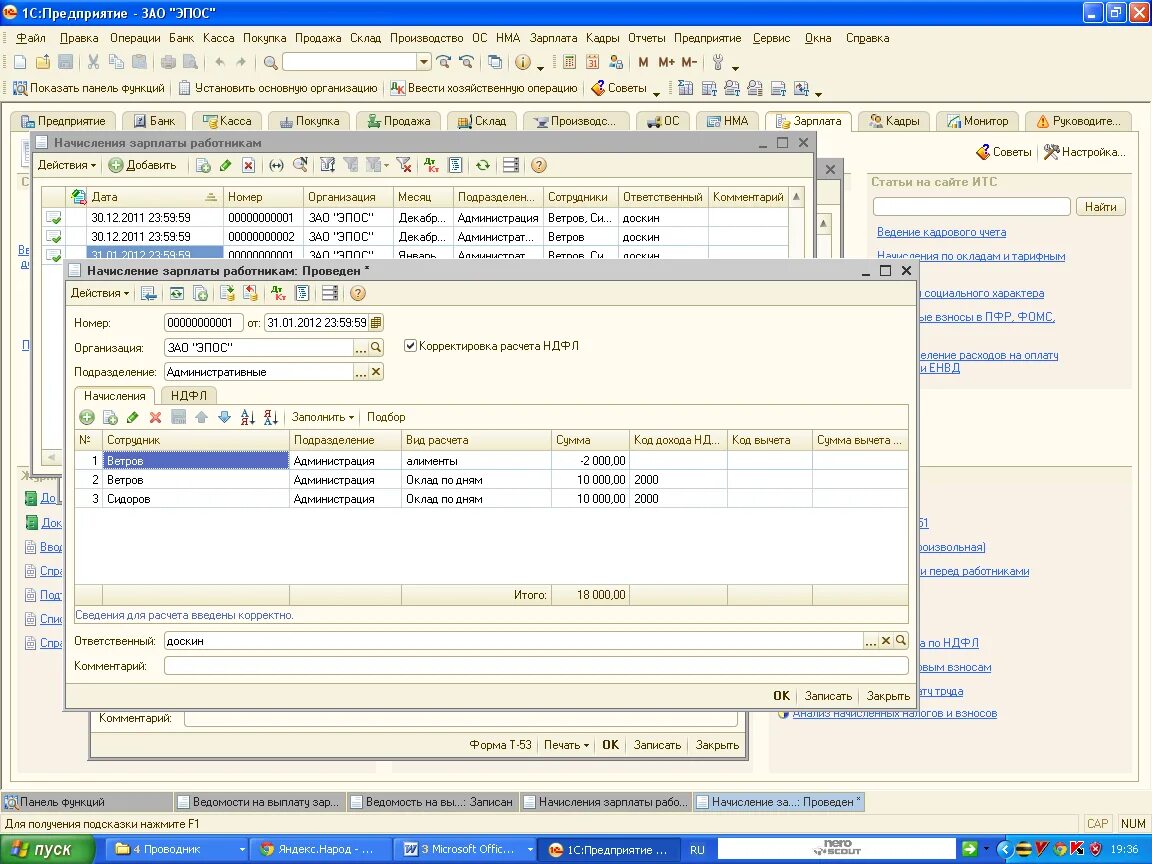Delete the current row using the red X
The image size is (1152, 864).
(155, 417)
